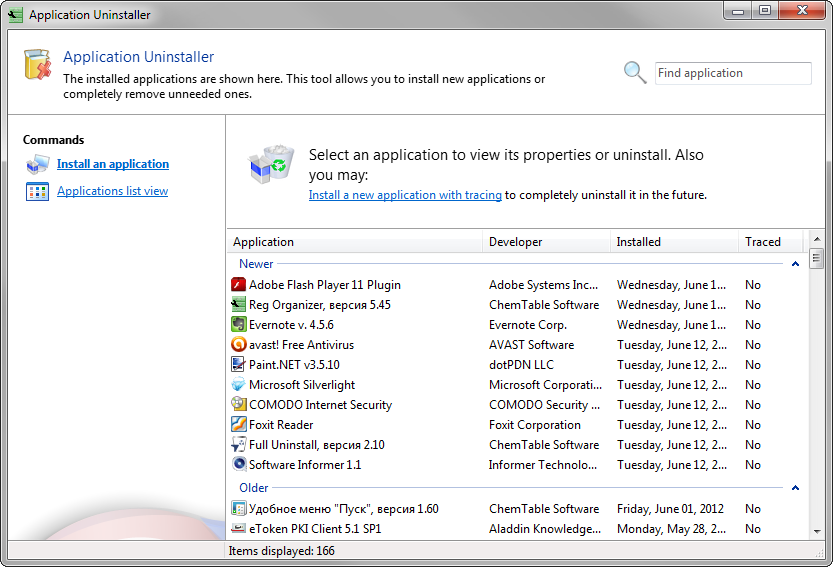Click the avast! Free Antivirus icon
Image resolution: width=833 pixels, height=567 pixels.
(239, 344)
